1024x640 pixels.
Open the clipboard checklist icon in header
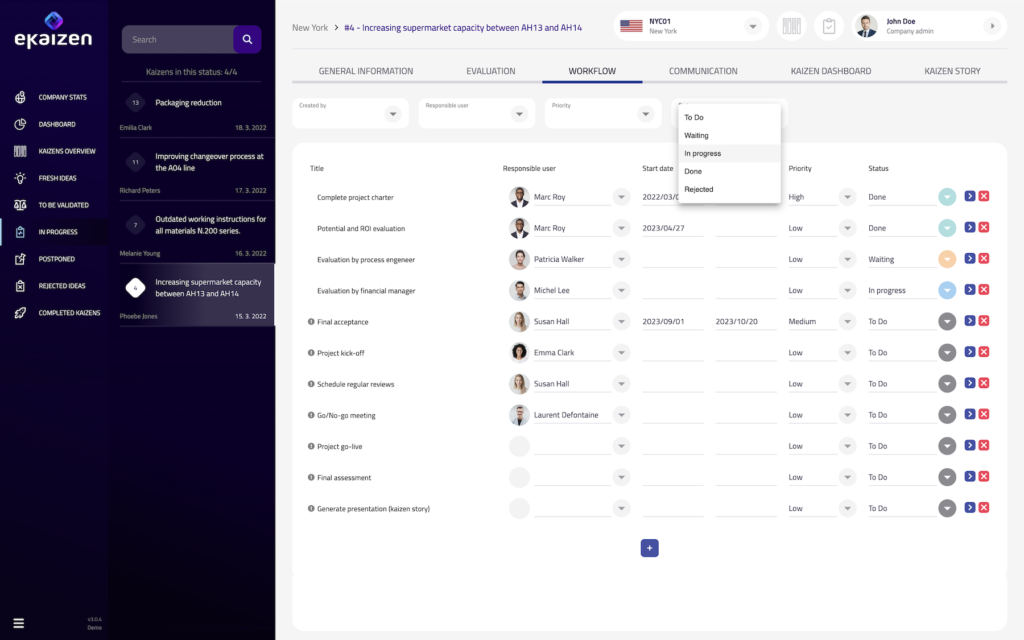point(828,26)
